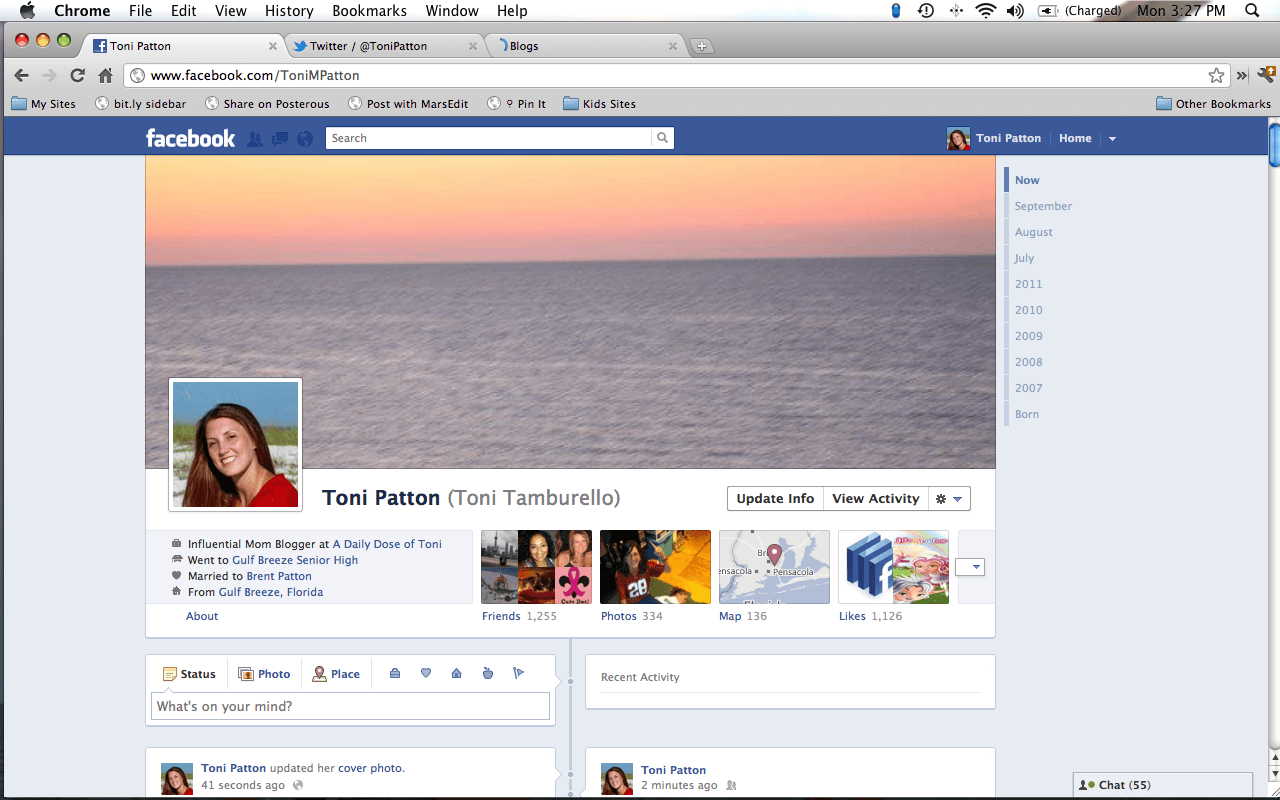Open messages icon in Facebook header
Image resolution: width=1280 pixels, height=800 pixels.
point(280,139)
